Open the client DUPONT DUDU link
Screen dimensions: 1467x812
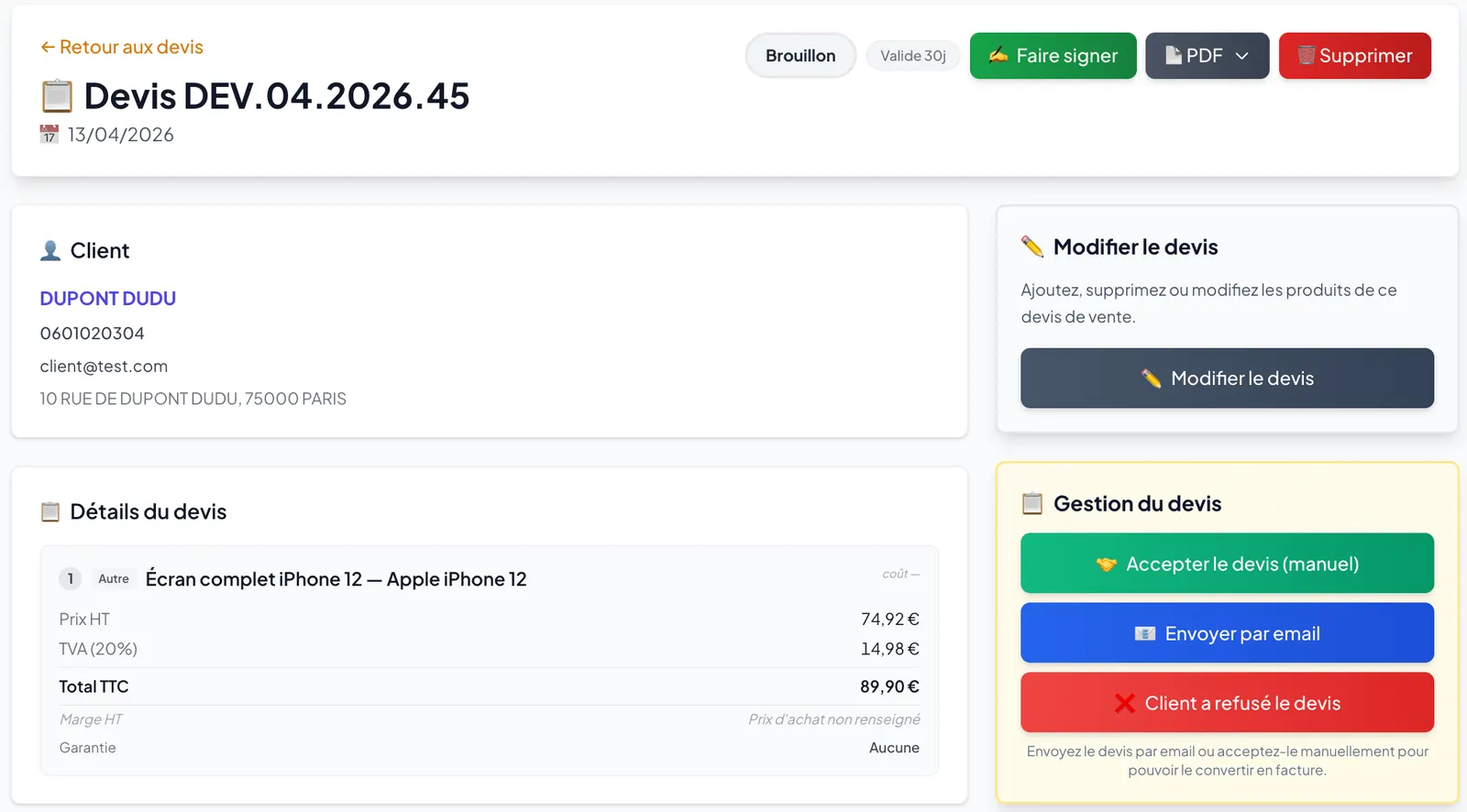(108, 299)
